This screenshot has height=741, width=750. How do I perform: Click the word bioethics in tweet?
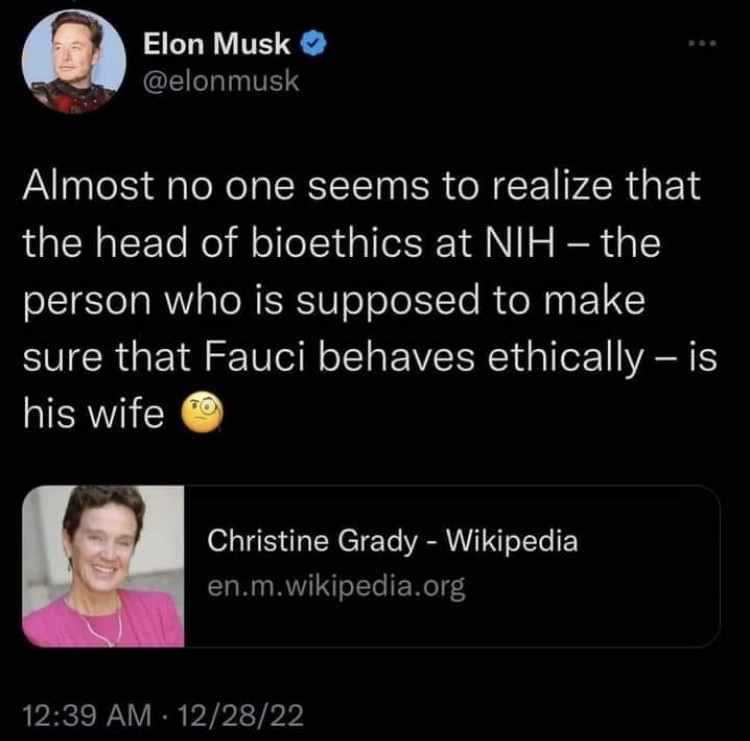[x=337, y=243]
